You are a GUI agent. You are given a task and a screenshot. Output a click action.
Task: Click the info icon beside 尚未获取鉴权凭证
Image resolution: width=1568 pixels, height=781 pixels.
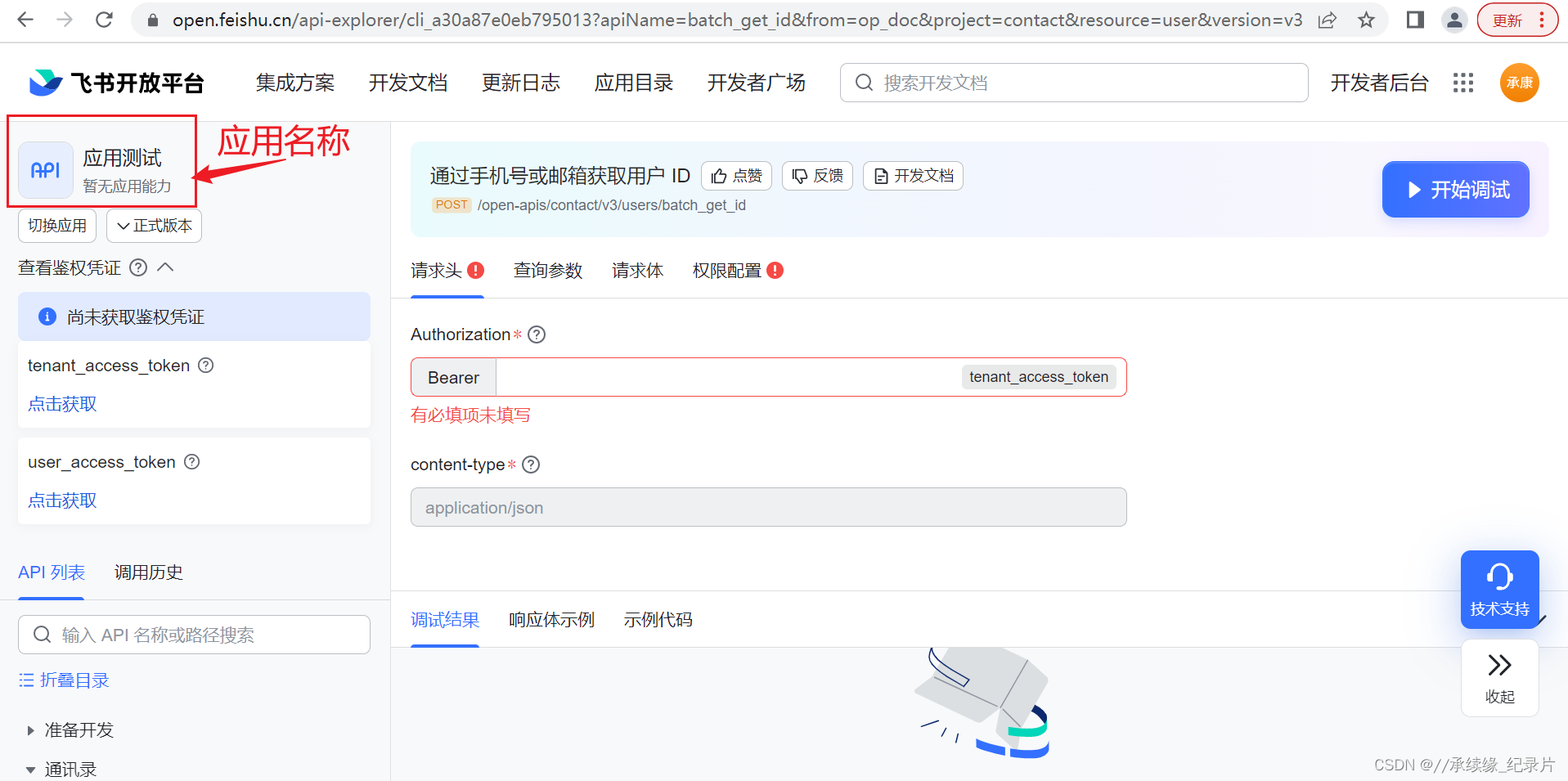[x=47, y=316]
